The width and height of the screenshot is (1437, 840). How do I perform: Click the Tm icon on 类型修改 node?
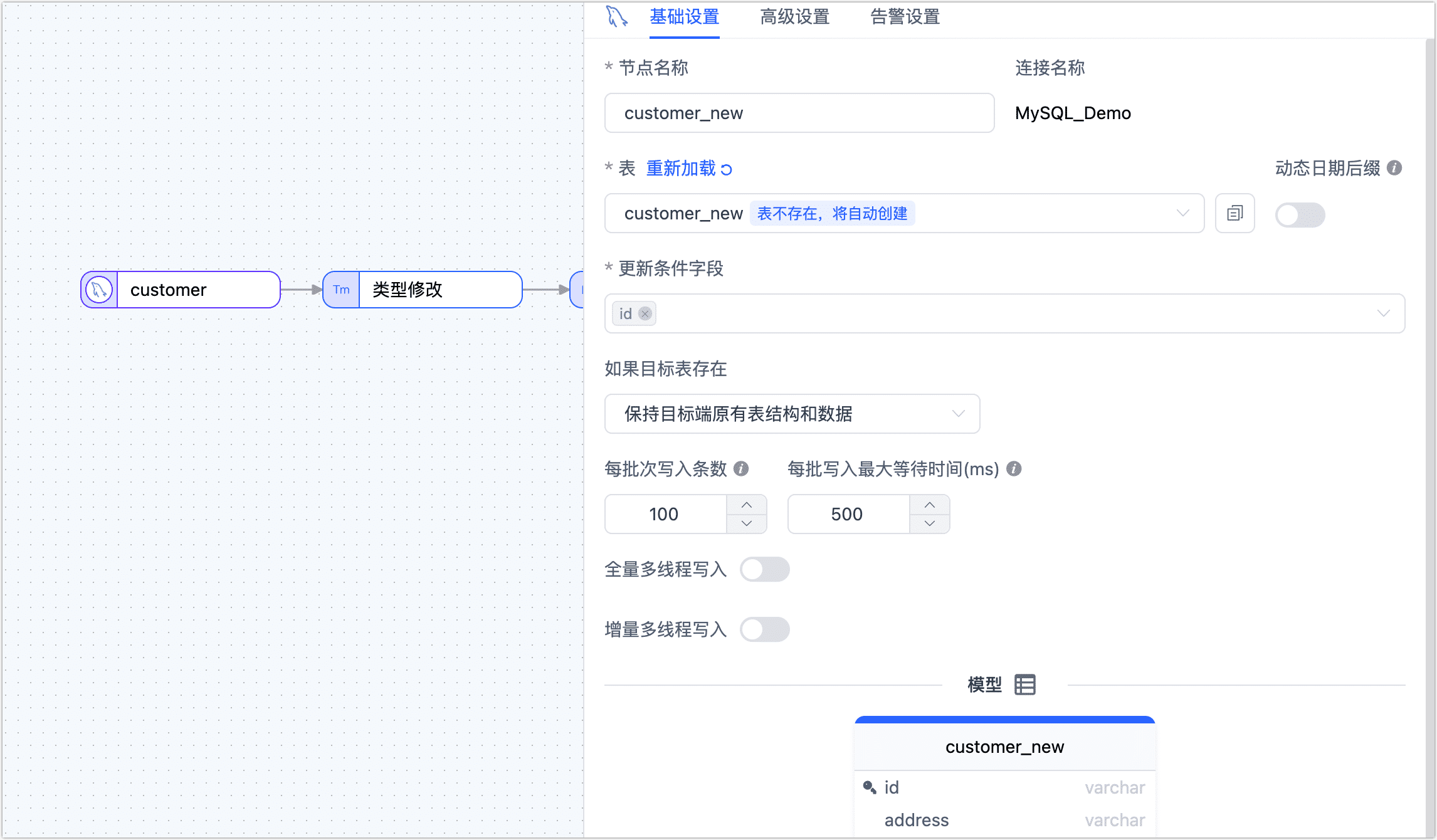341,290
